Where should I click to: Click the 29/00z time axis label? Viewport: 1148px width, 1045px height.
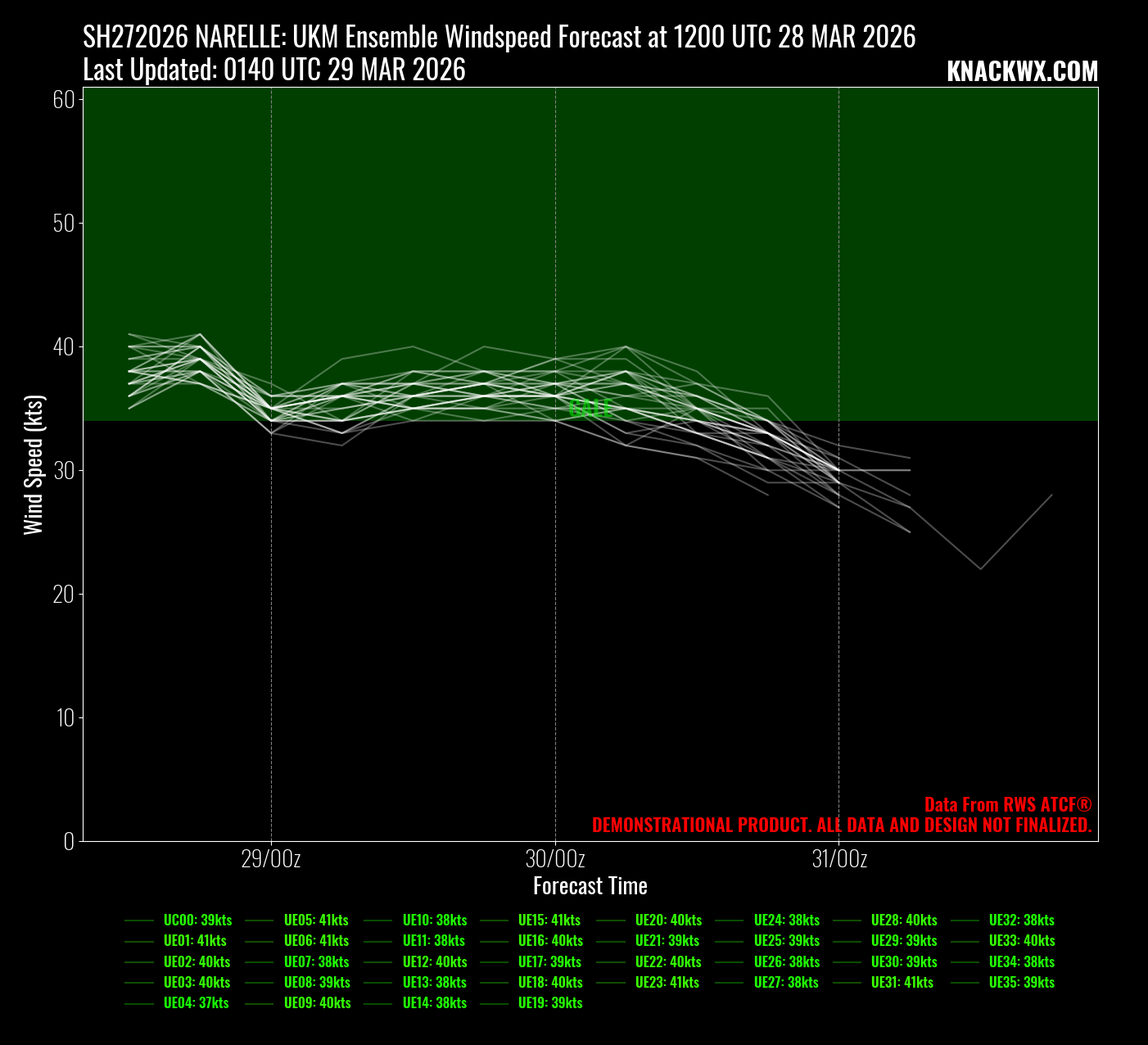[x=271, y=860]
